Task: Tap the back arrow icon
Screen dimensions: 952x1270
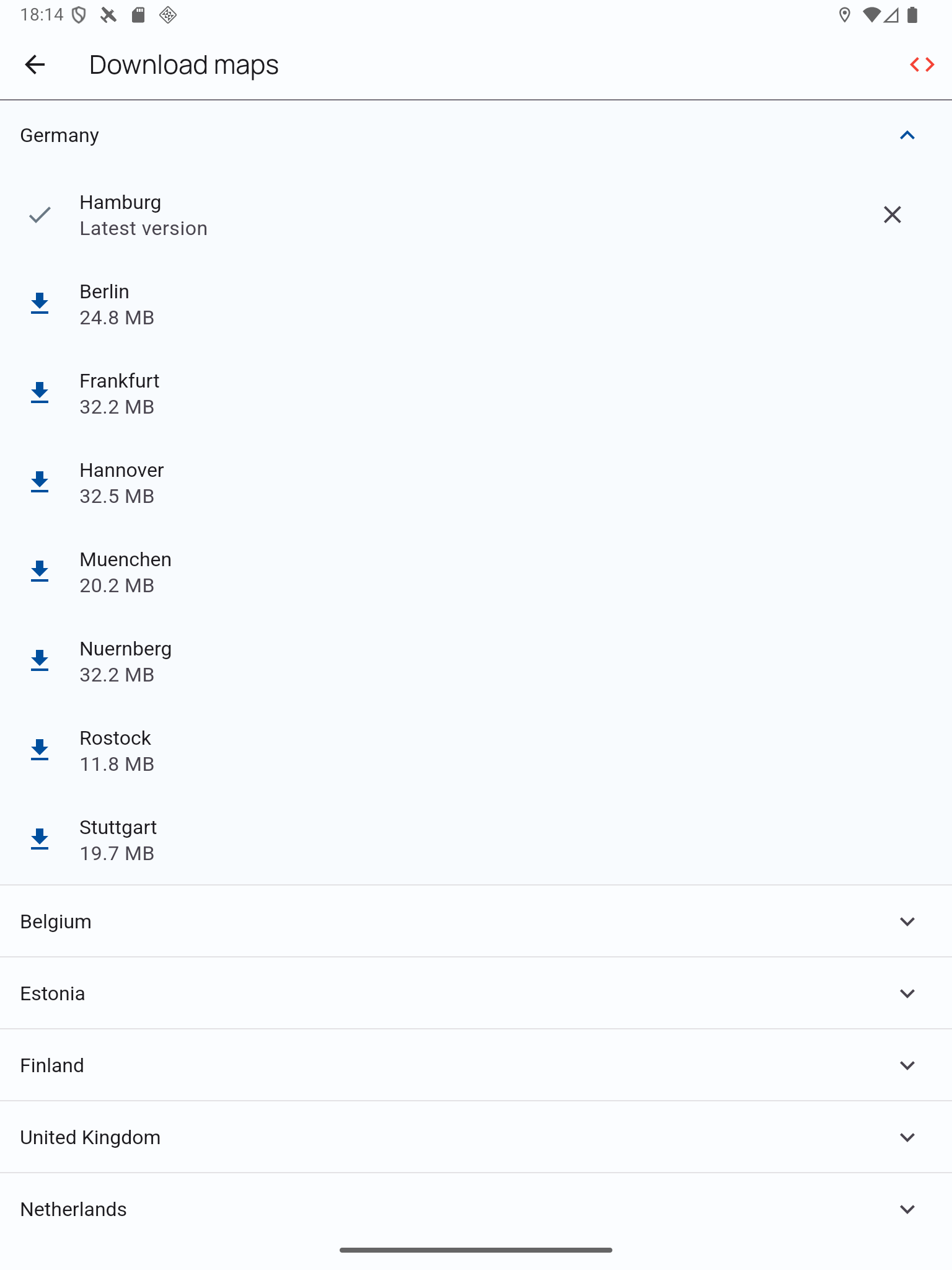Action: (x=35, y=64)
